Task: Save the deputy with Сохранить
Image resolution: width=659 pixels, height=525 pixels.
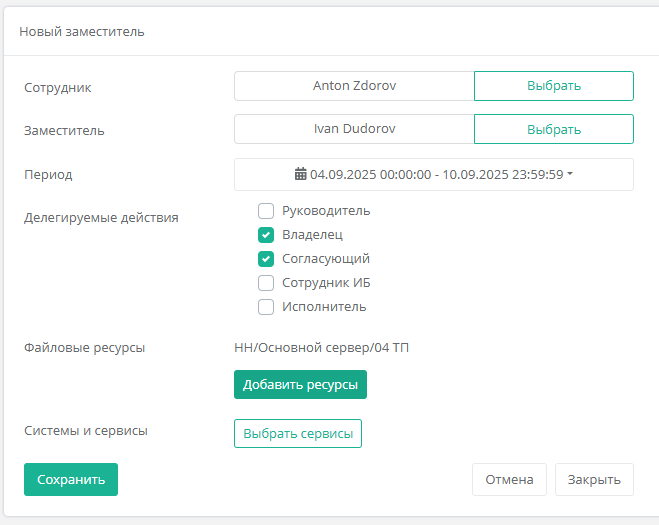Action: [x=71, y=480]
